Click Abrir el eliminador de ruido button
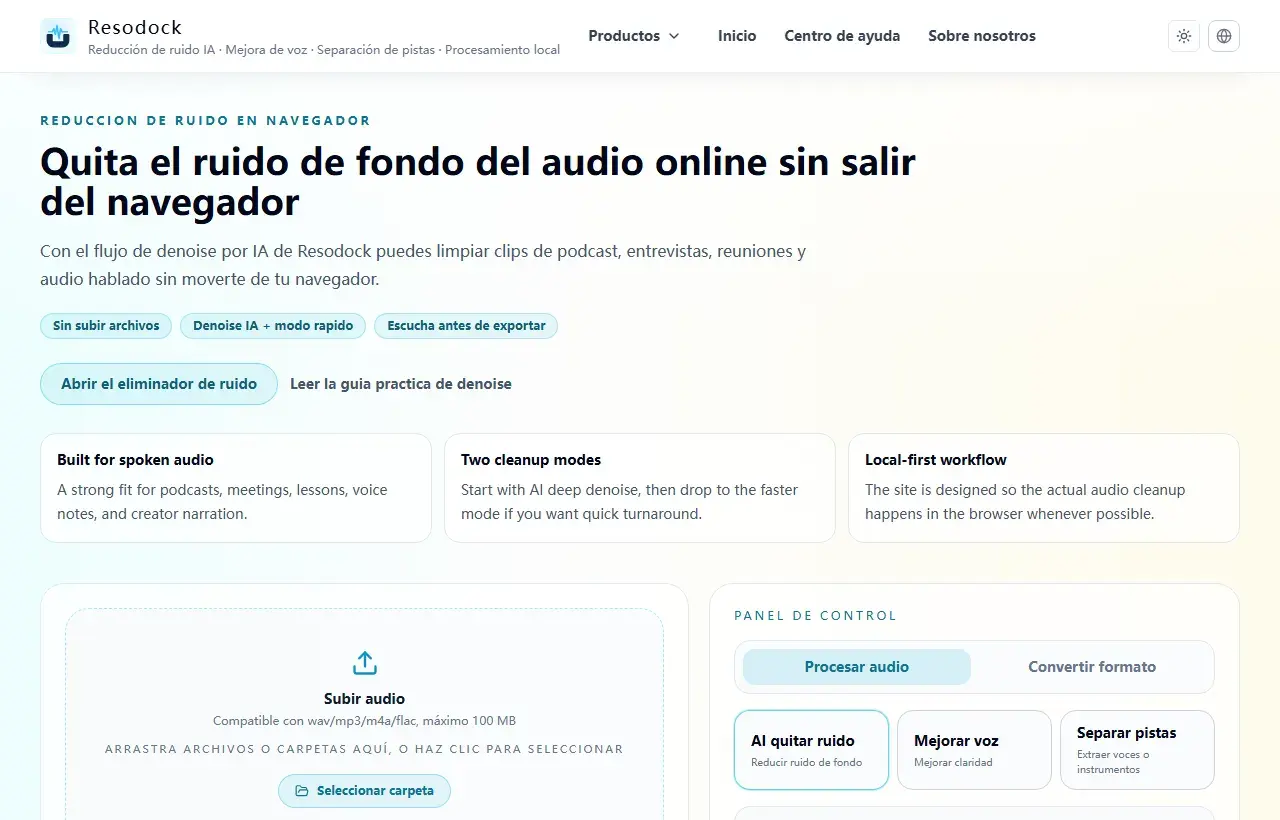The height and width of the screenshot is (820, 1280). pyautogui.click(x=159, y=384)
